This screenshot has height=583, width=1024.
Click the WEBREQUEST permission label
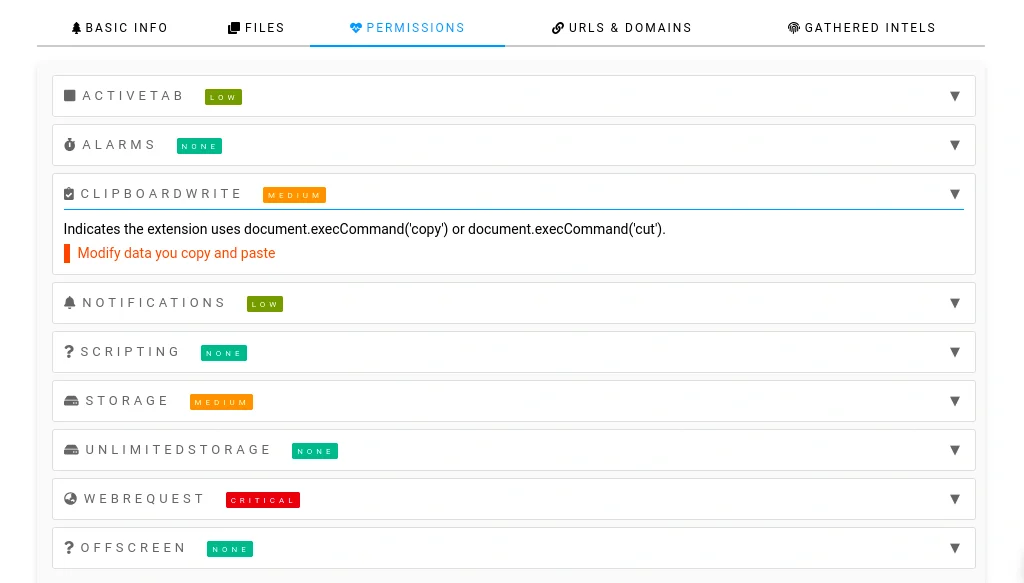pyautogui.click(x=144, y=499)
